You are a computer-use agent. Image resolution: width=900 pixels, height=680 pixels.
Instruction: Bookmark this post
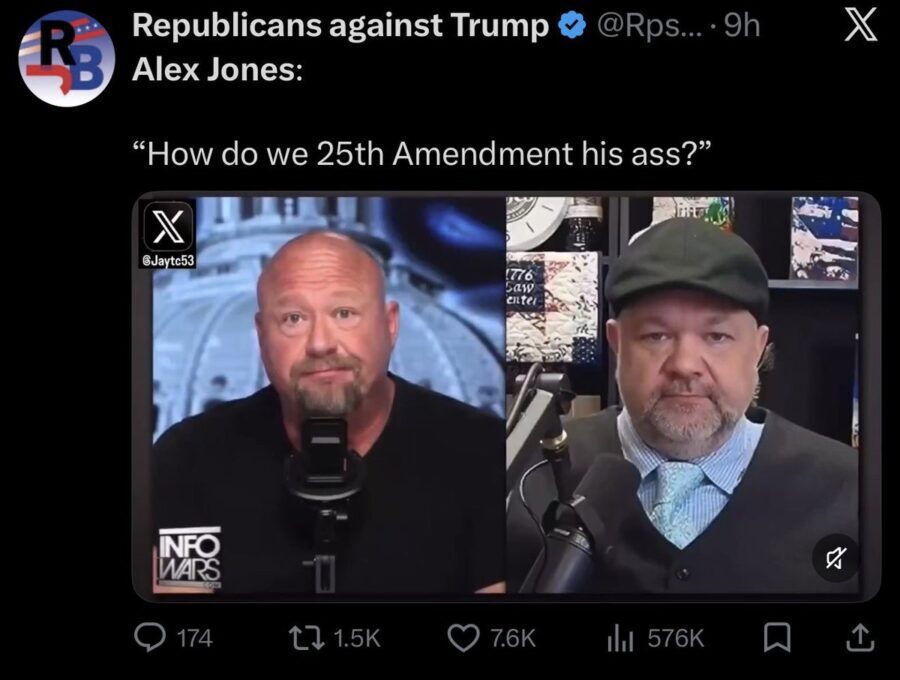(x=777, y=638)
